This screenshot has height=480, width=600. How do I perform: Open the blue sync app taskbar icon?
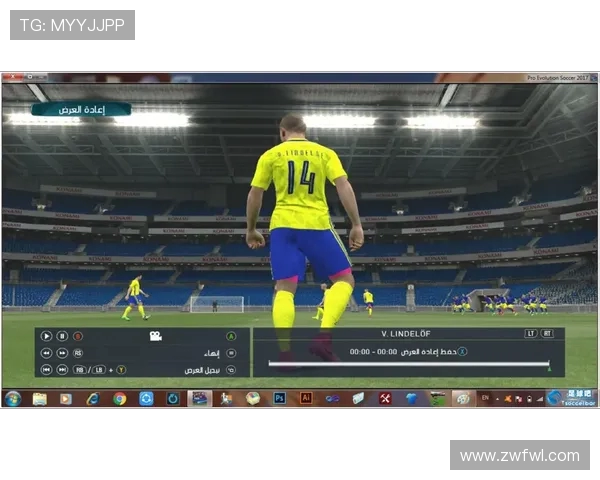coord(146,399)
